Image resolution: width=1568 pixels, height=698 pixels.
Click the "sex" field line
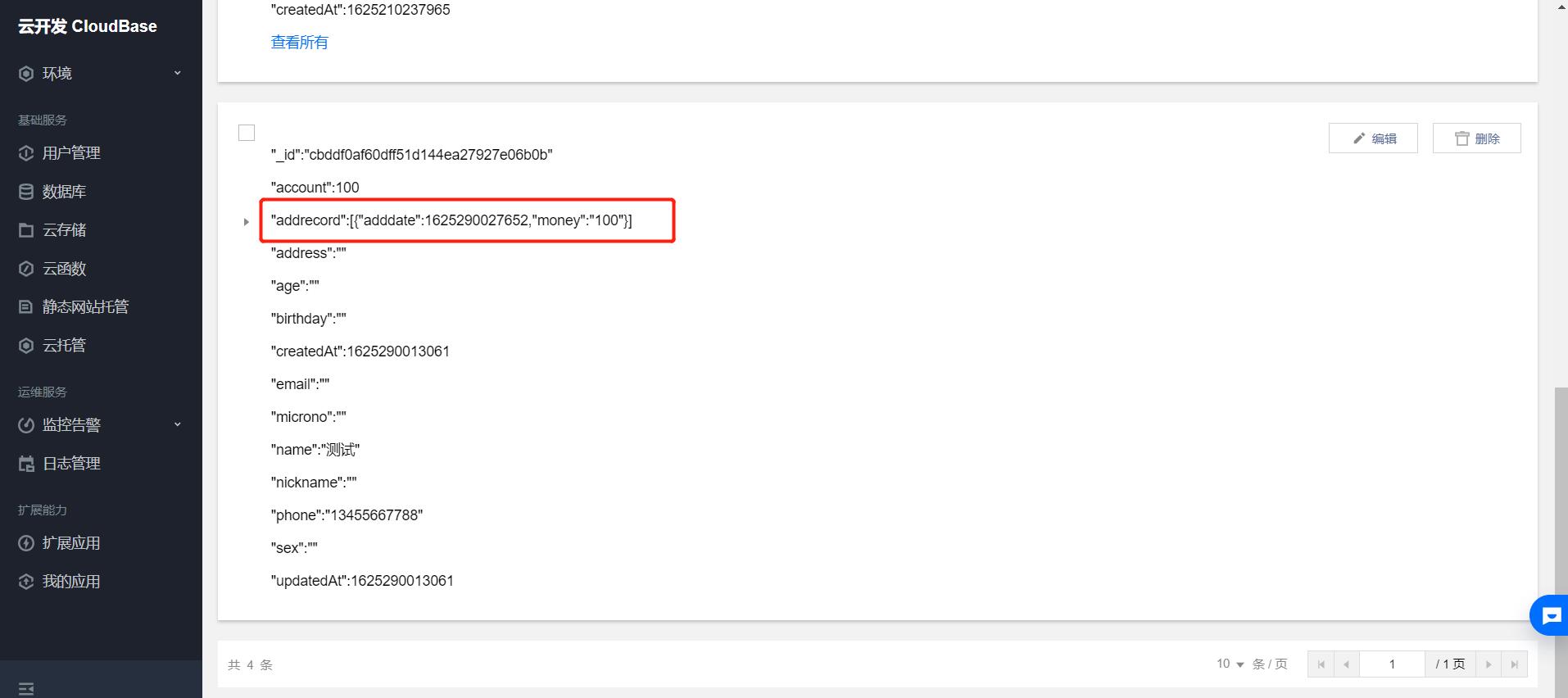tap(294, 548)
